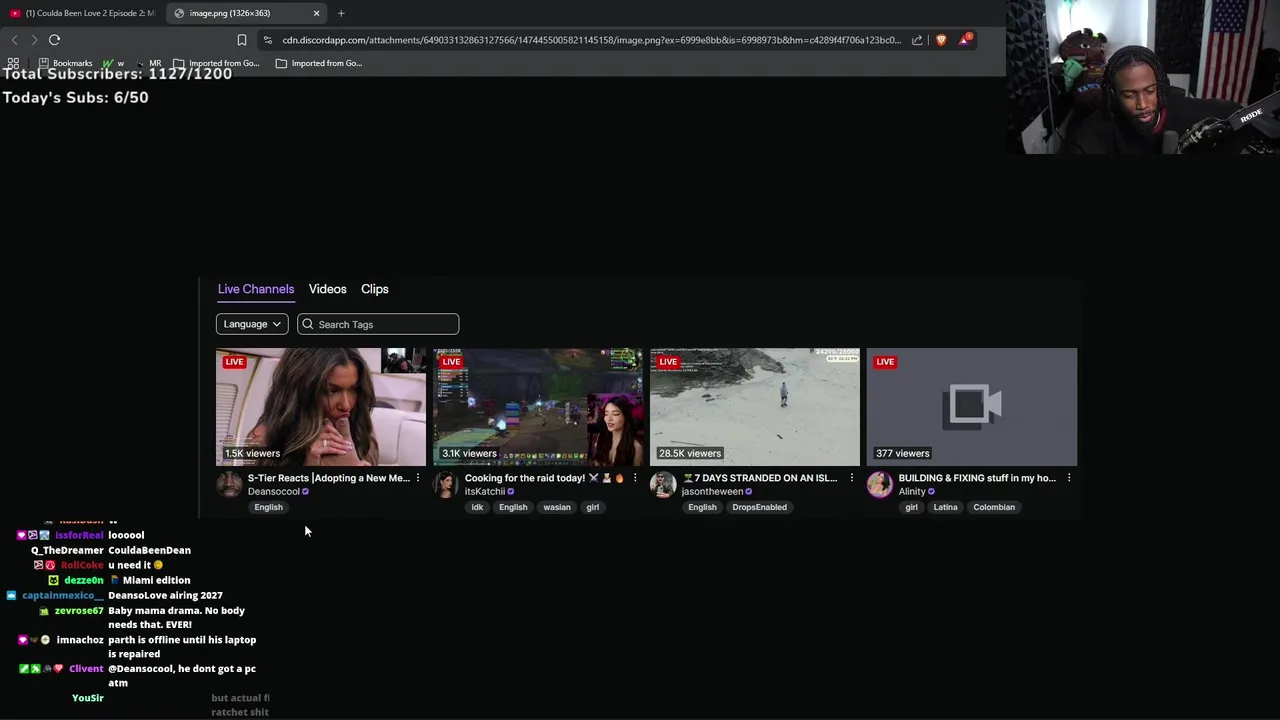Go forward to the next page
The height and width of the screenshot is (720, 1280).
pyautogui.click(x=34, y=40)
